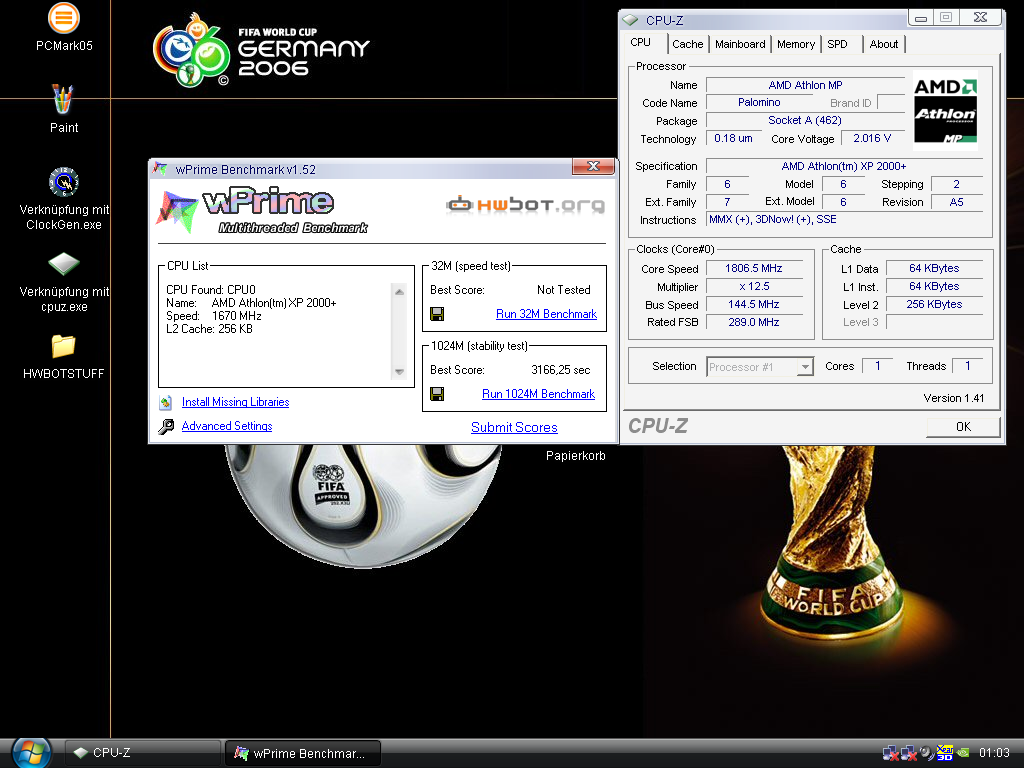The width and height of the screenshot is (1024, 768).
Task: Expand the Processor #1 selection dropdown
Action: click(x=805, y=367)
